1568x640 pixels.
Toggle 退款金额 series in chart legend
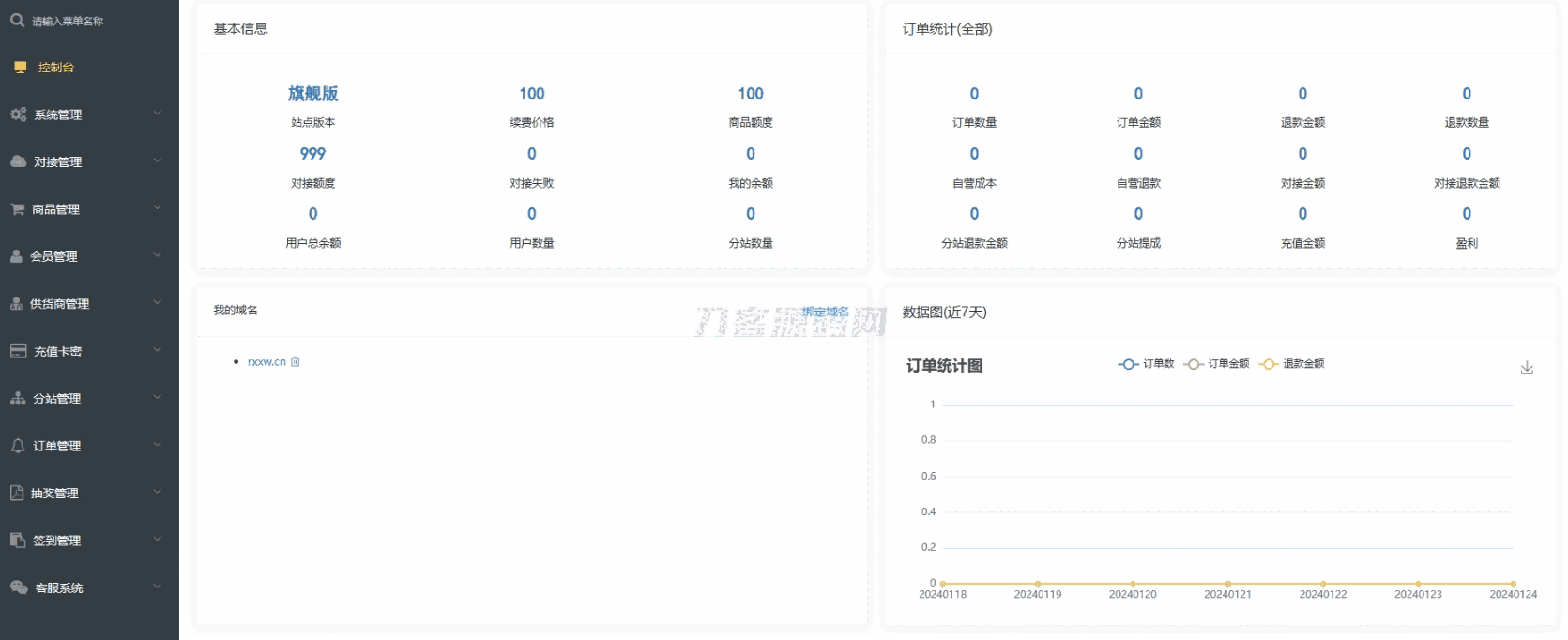[1292, 364]
